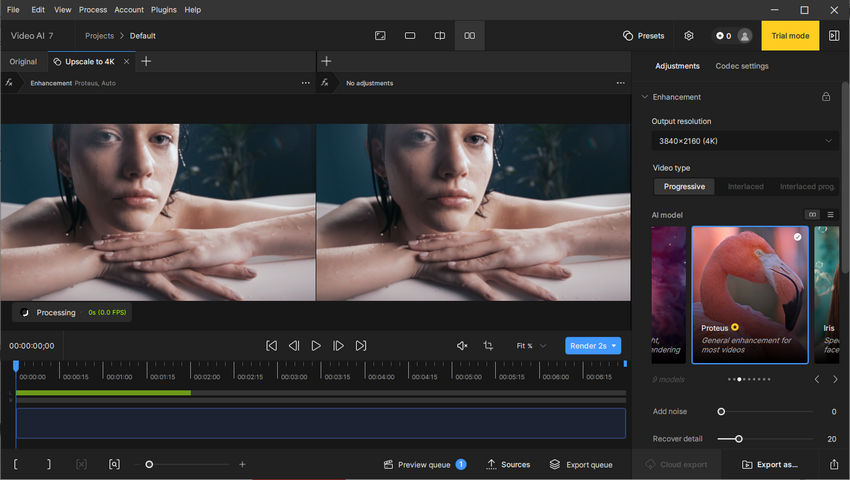The image size is (850, 480).
Task: Click the Export as... button
Action: click(x=769, y=464)
